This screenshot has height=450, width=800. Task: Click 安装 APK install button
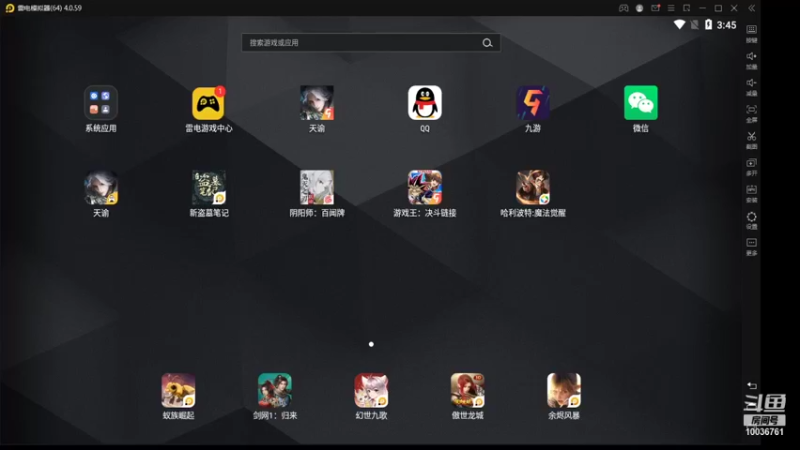coord(752,193)
